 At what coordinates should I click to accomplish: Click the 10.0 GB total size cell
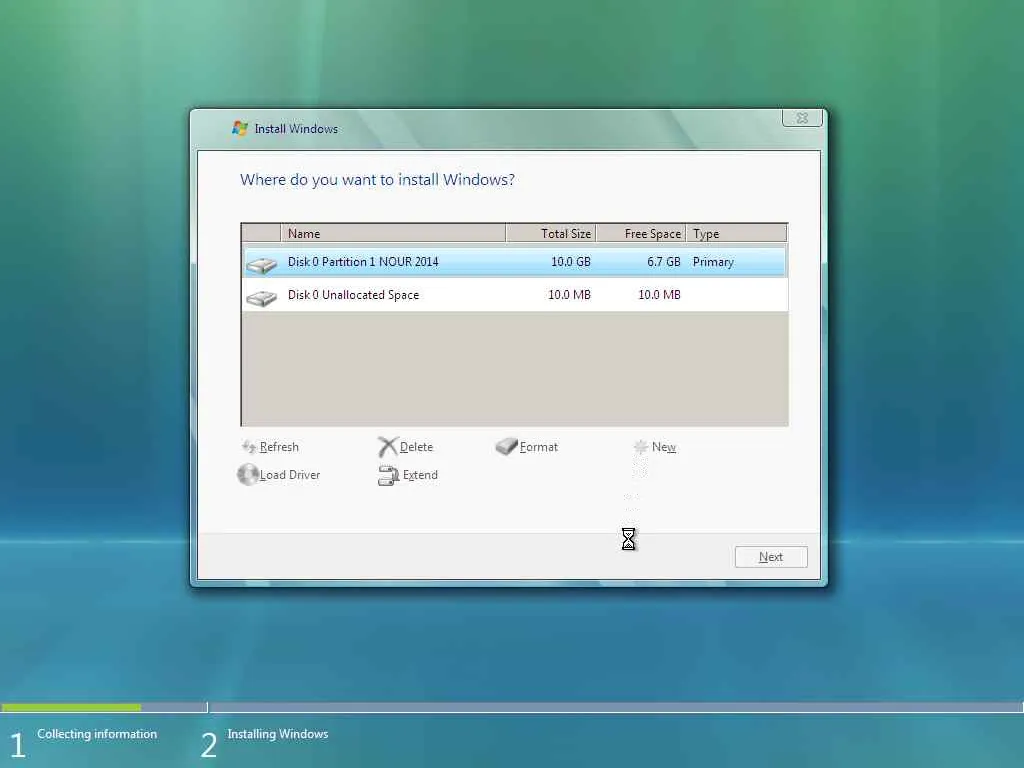tap(571, 262)
